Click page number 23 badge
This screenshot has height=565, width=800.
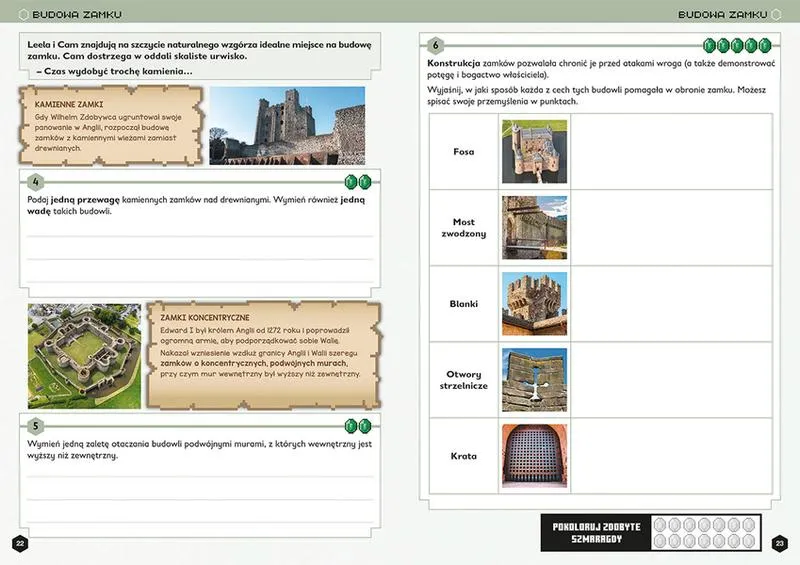(x=781, y=543)
